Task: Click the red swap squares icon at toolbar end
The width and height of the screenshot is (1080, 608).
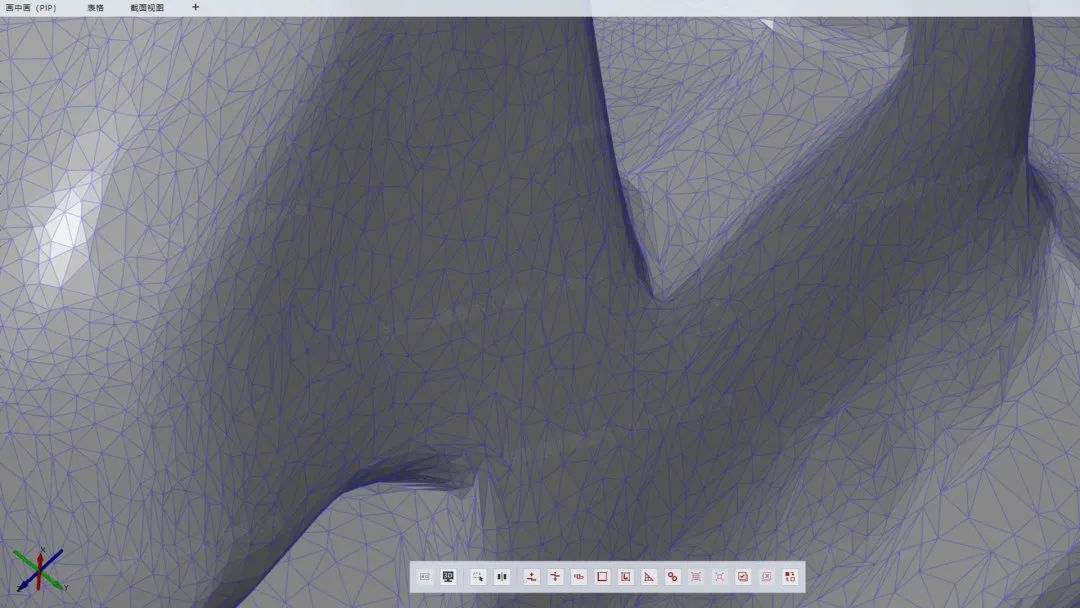Action: click(x=790, y=577)
